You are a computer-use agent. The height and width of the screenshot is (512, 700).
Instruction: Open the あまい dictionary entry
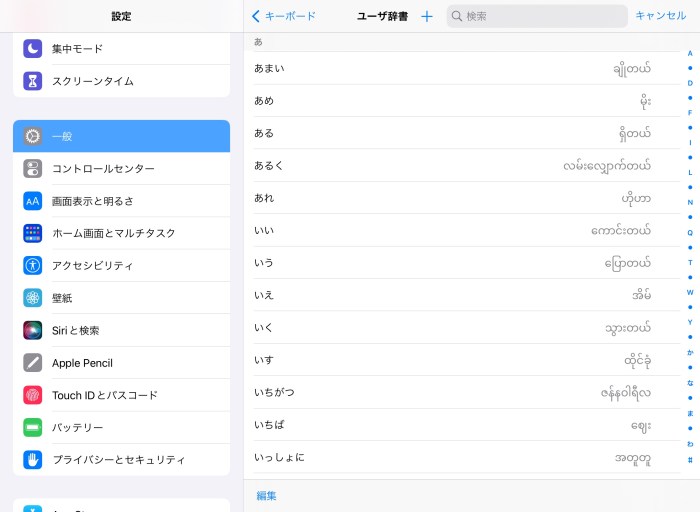(x=452, y=68)
